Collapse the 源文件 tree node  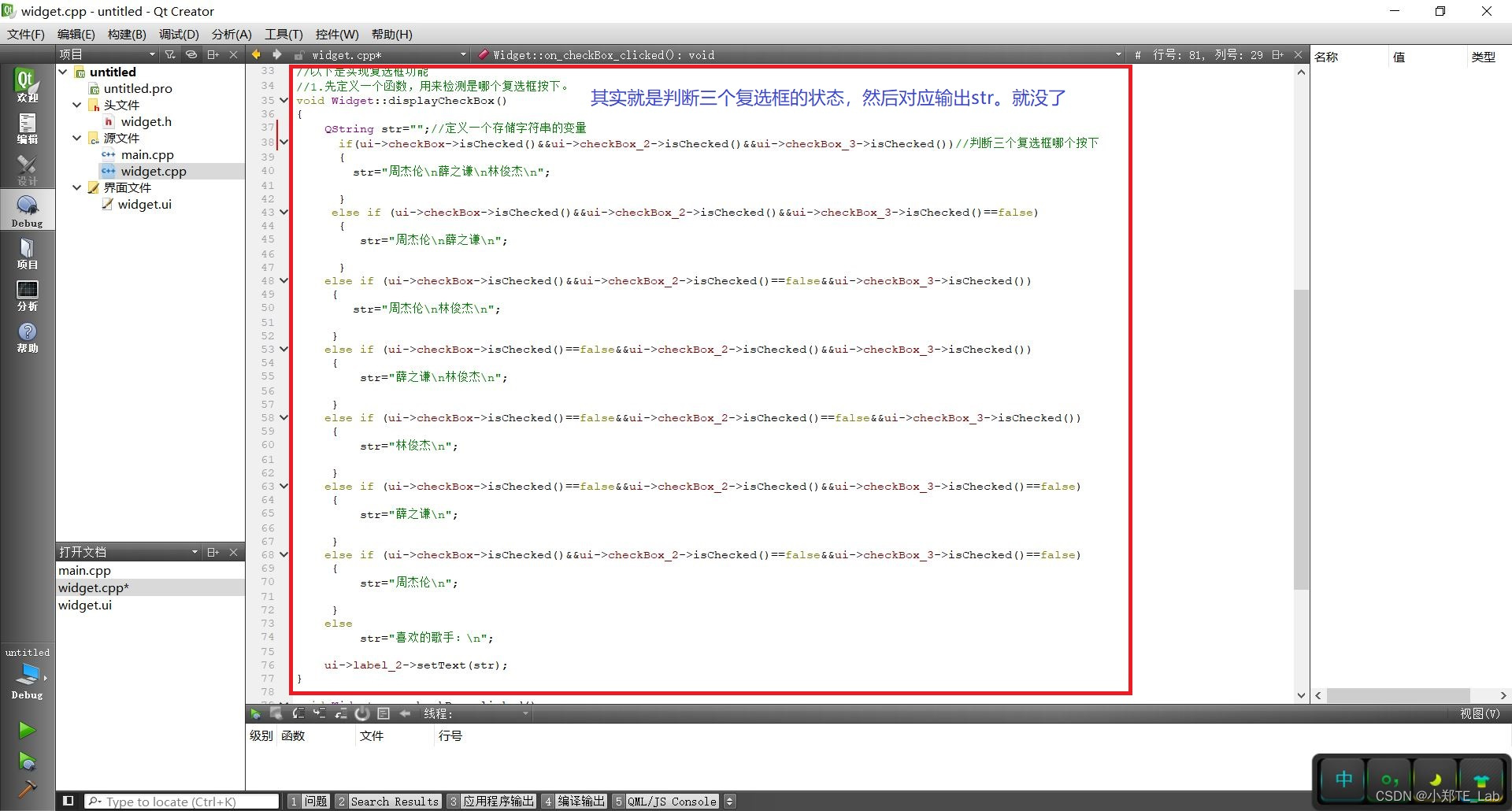coord(76,138)
